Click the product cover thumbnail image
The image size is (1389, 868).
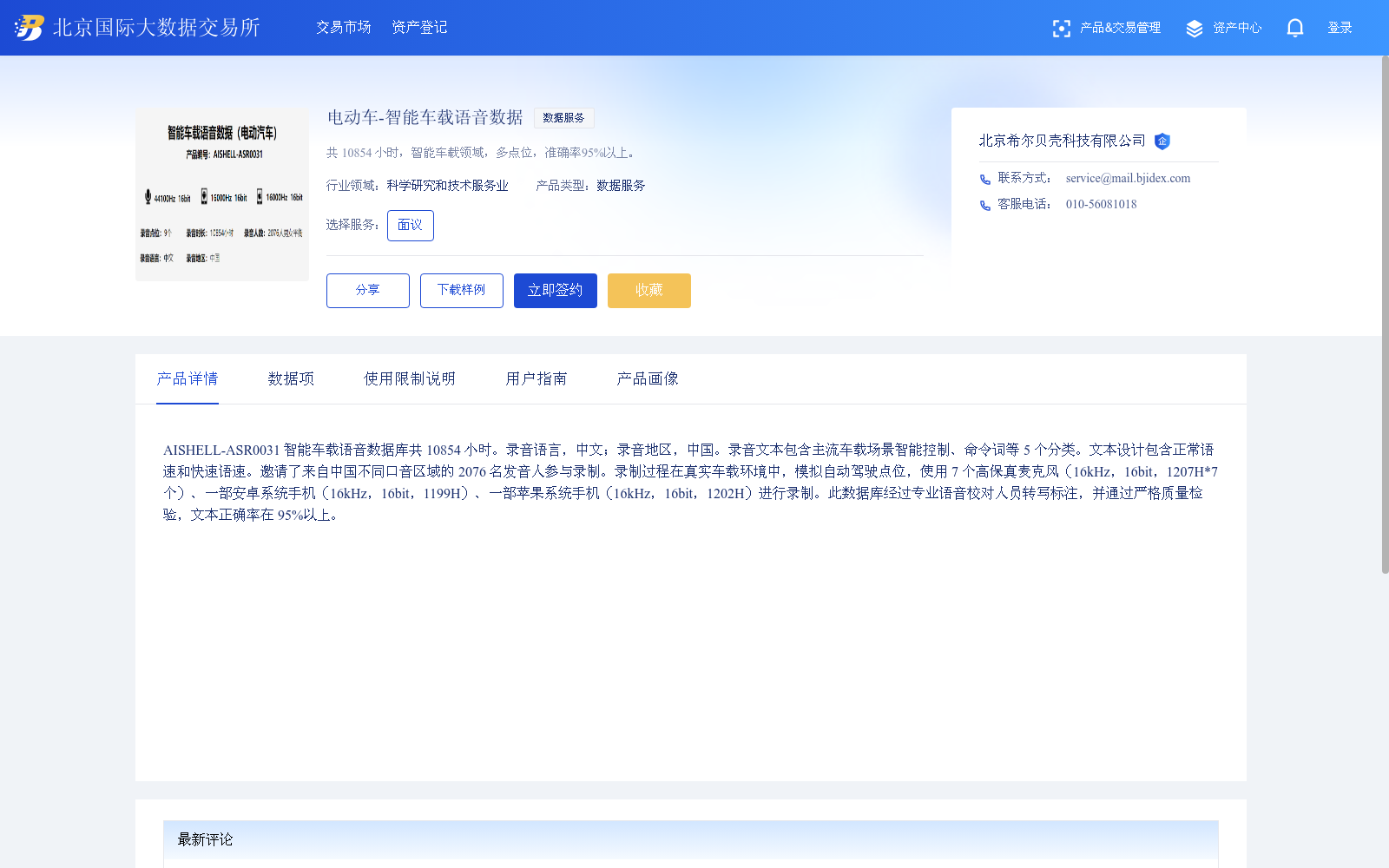[222, 194]
